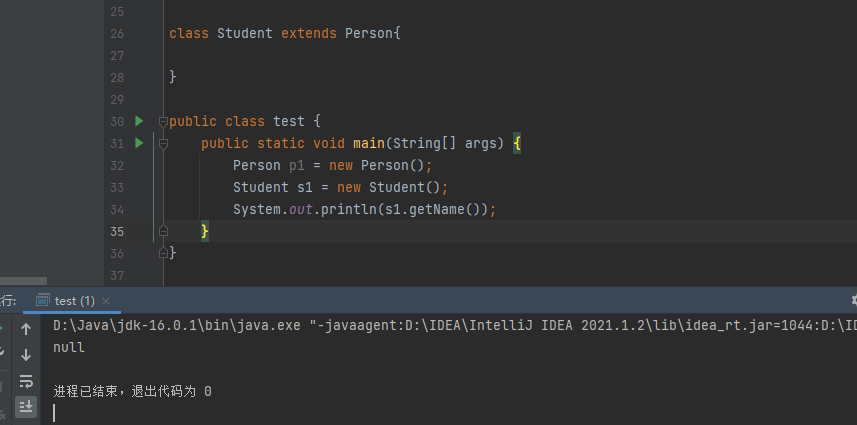Run the main method via gutter arrow
The height and width of the screenshot is (425, 857).
tap(139, 143)
